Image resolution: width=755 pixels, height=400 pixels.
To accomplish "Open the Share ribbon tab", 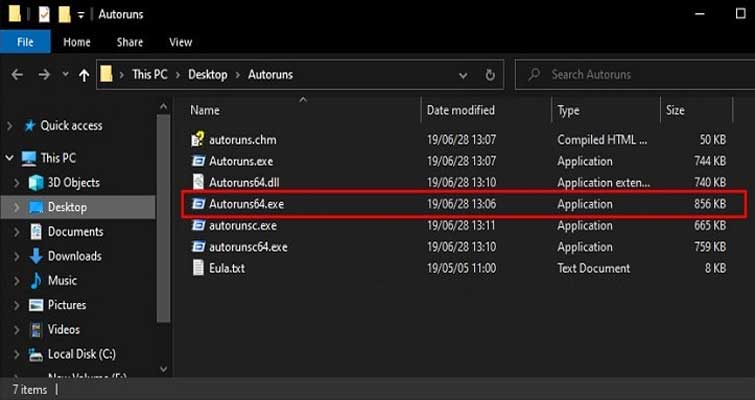I will click(x=130, y=42).
